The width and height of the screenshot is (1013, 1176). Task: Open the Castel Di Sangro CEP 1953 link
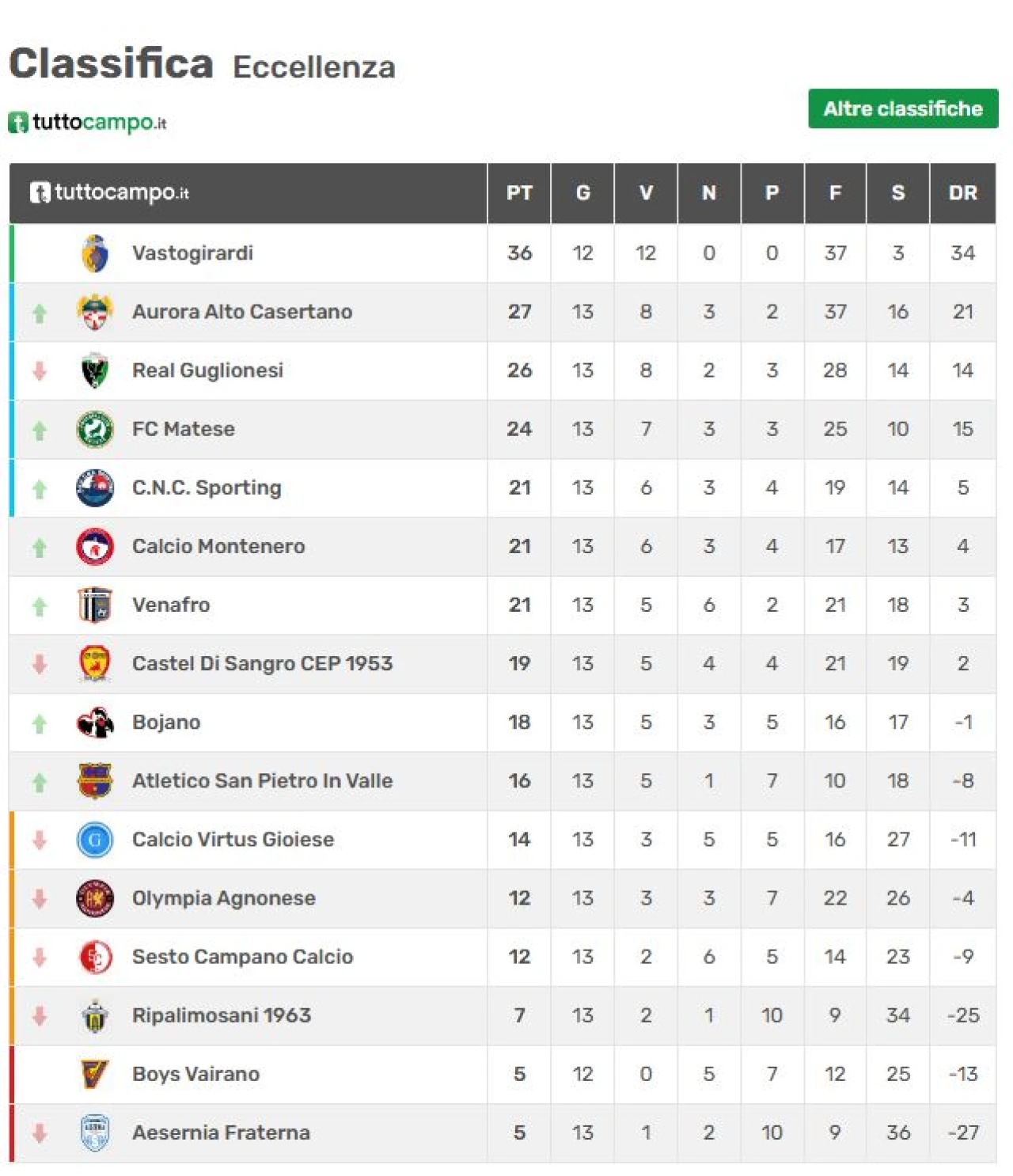(x=262, y=663)
